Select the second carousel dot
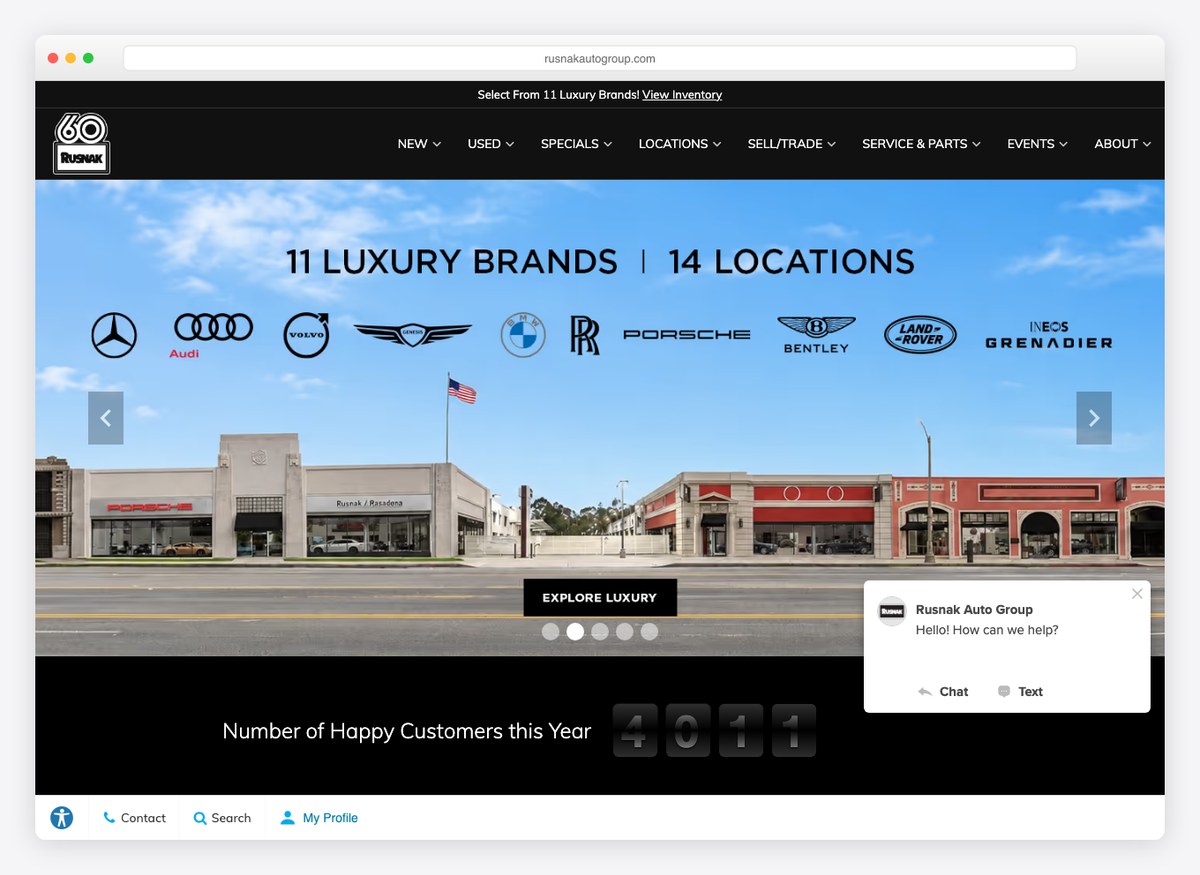1200x875 pixels. 575,631
